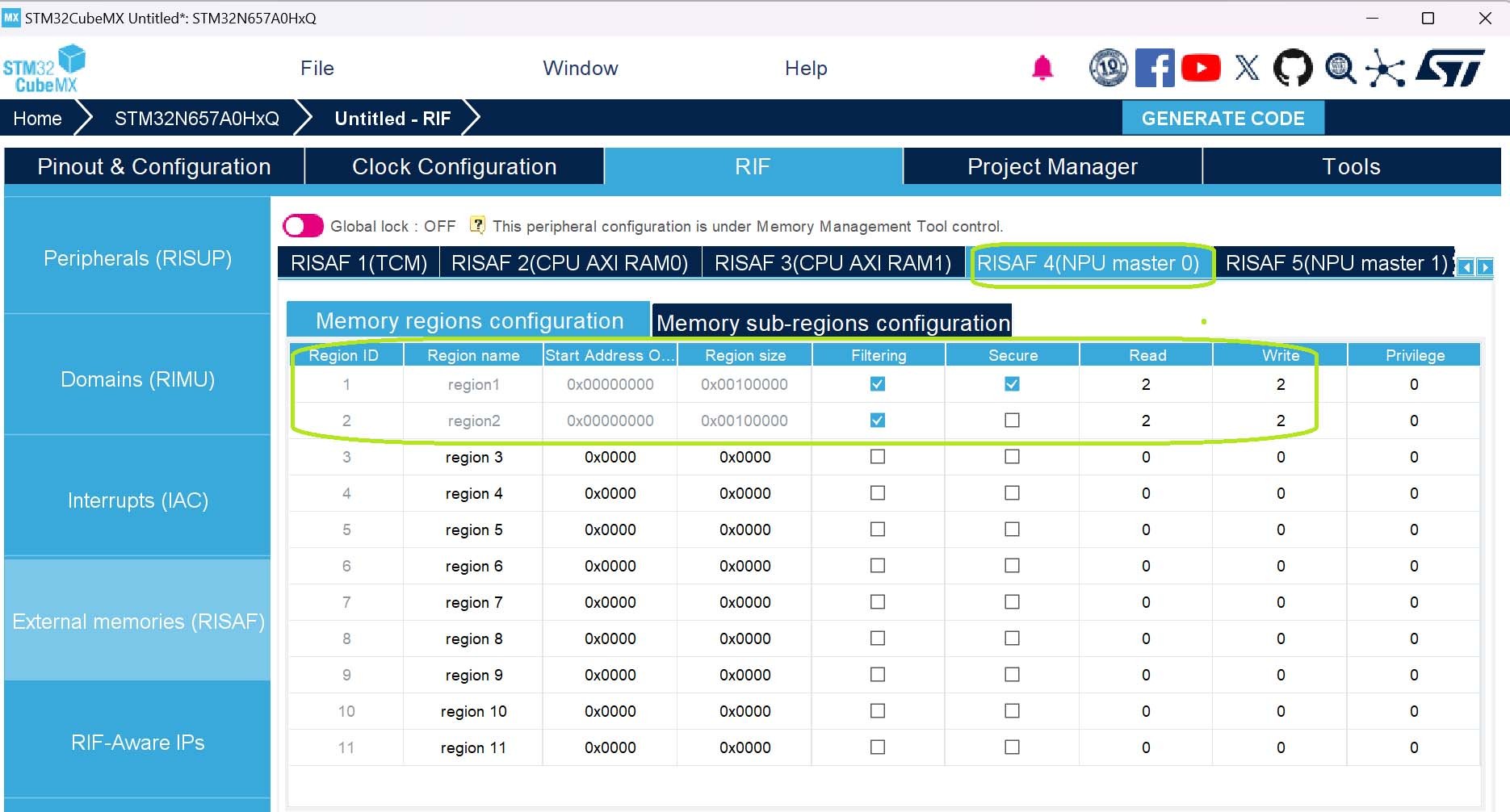Open Peripherals (RISUP) side panel

point(137,258)
